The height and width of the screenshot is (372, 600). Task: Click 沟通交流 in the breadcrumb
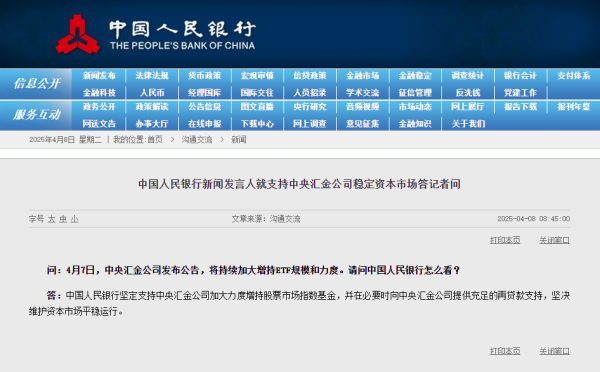(197, 140)
